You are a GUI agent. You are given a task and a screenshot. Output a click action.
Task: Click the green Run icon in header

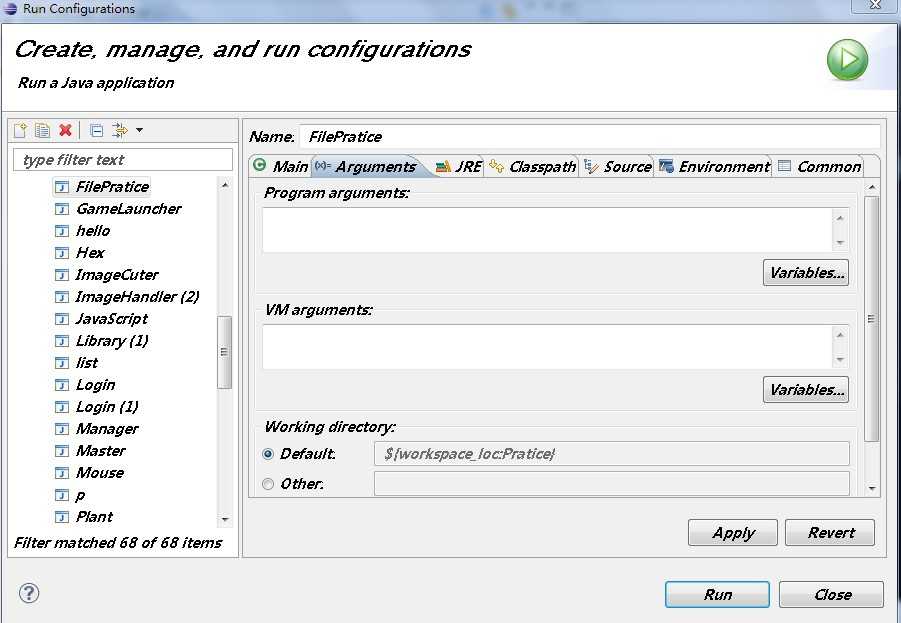(847, 61)
